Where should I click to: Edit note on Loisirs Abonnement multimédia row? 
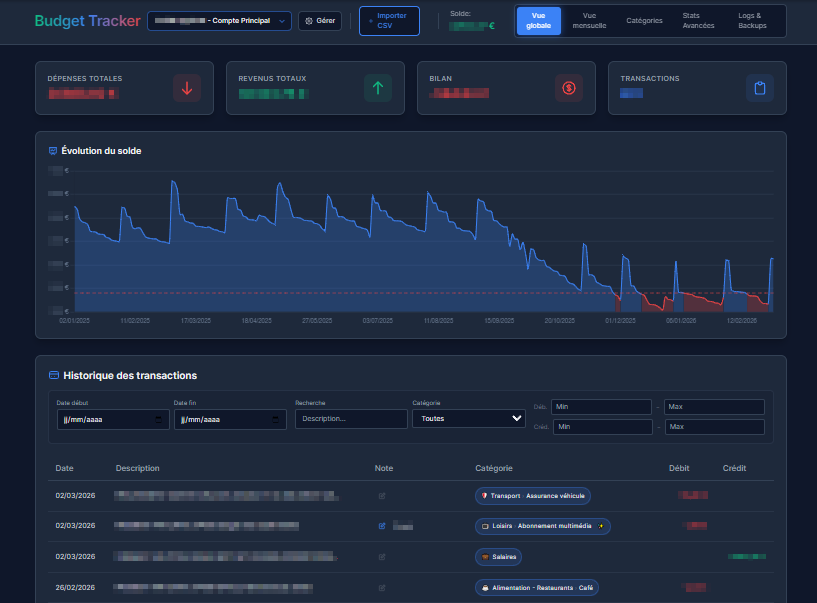[x=382, y=525]
